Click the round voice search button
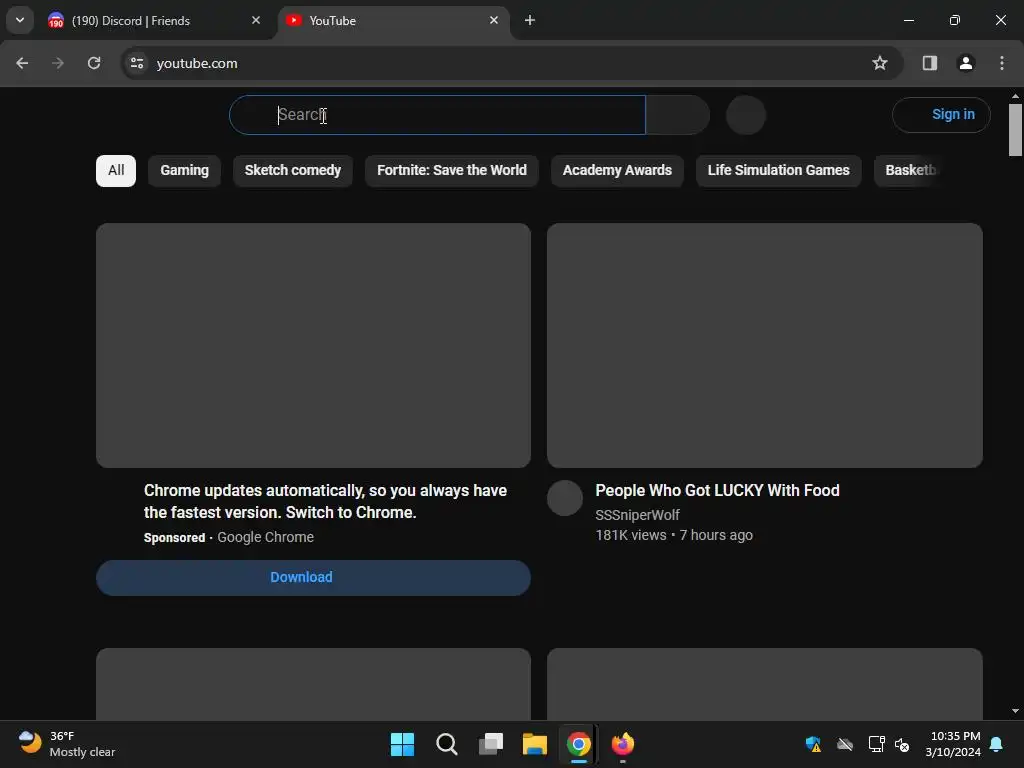The height and width of the screenshot is (768, 1024). [746, 115]
